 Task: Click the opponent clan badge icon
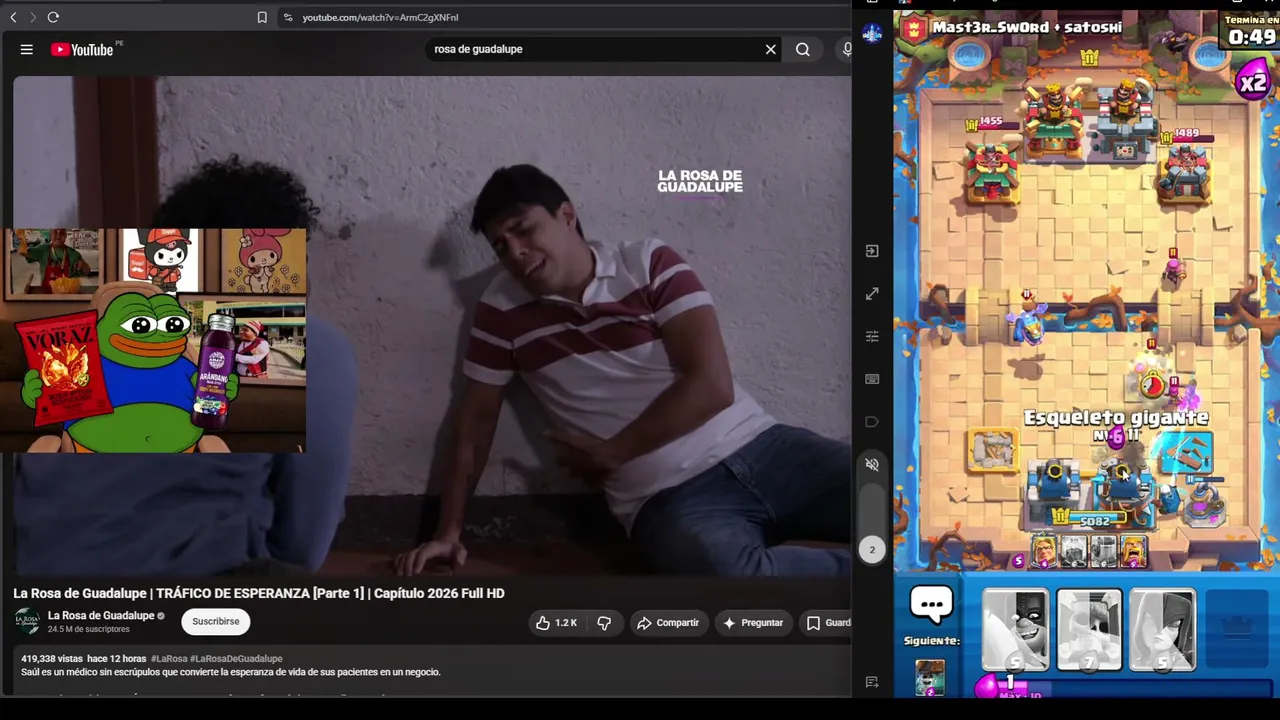pos(913,30)
